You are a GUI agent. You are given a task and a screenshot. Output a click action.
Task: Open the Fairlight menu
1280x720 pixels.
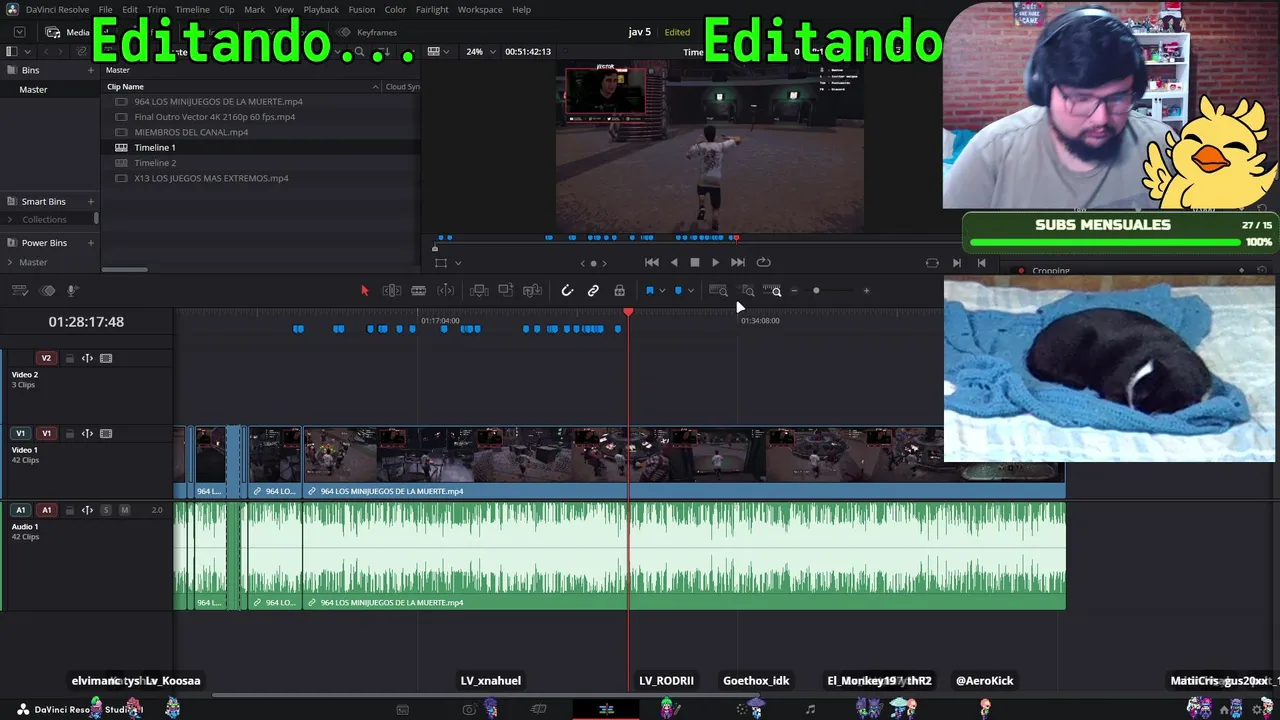pyautogui.click(x=432, y=10)
